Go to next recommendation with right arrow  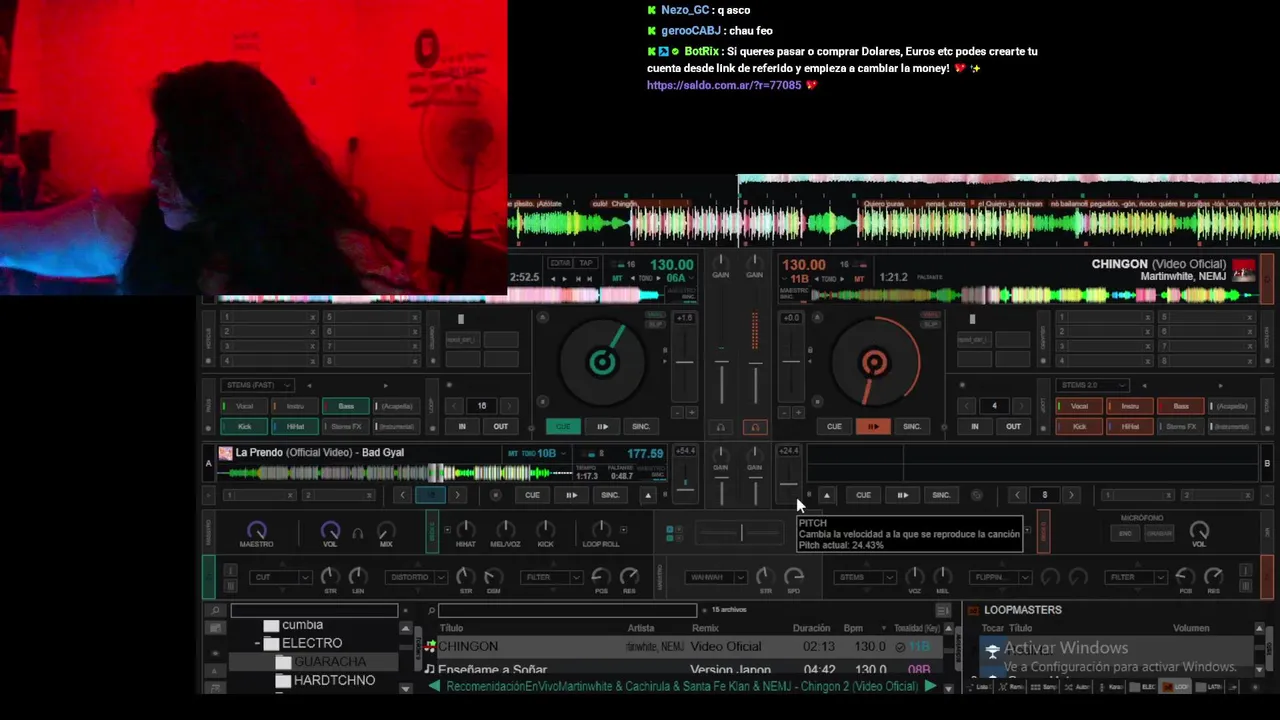[x=930, y=686]
